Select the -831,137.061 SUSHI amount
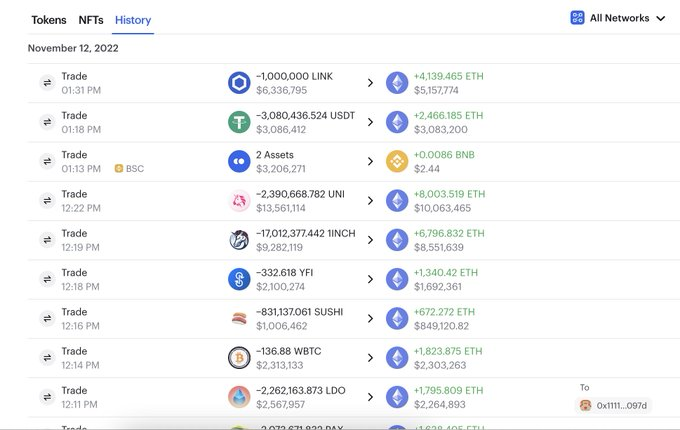The width and height of the screenshot is (680, 430). 299,312
